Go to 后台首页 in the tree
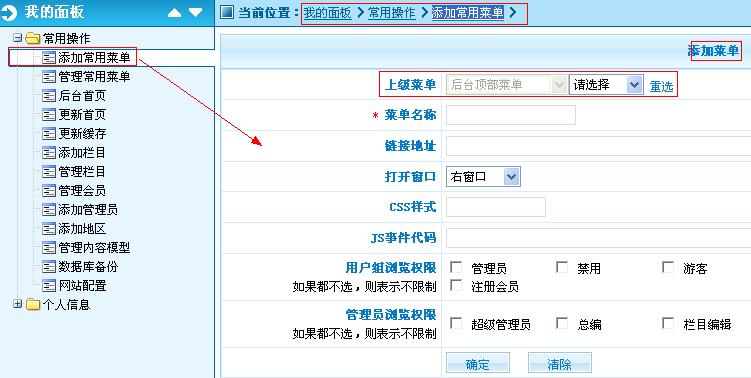 (82, 96)
